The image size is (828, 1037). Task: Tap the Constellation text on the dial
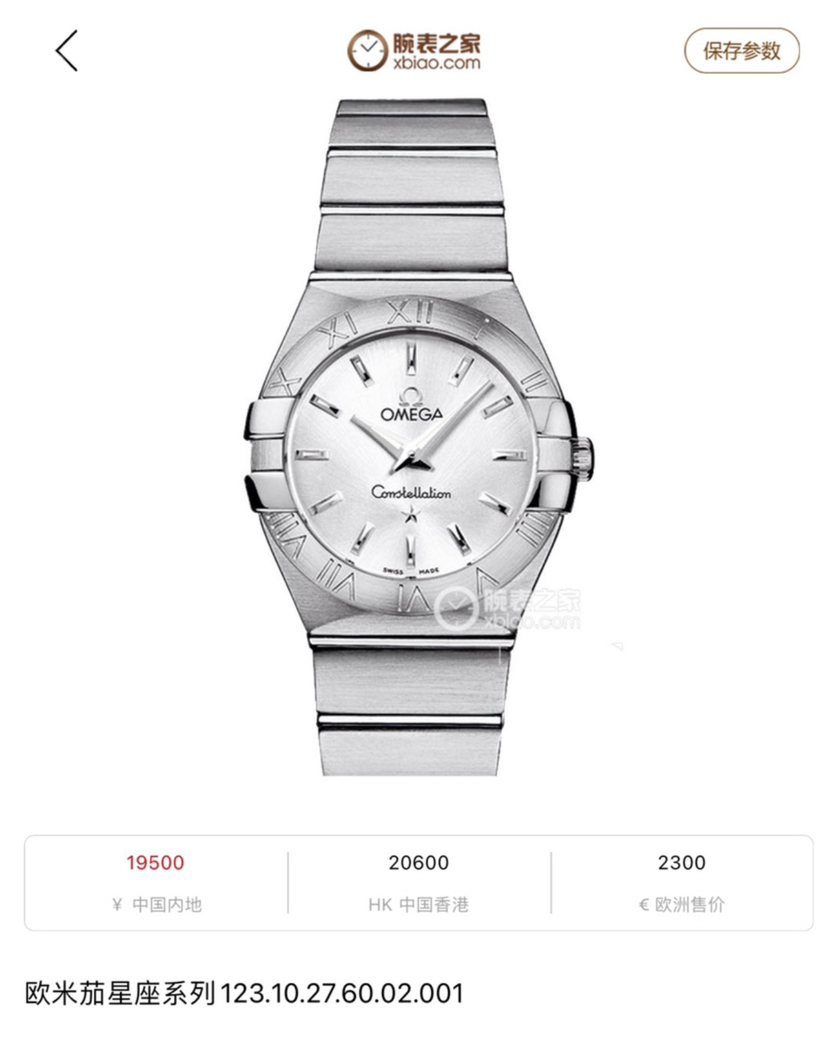411,492
